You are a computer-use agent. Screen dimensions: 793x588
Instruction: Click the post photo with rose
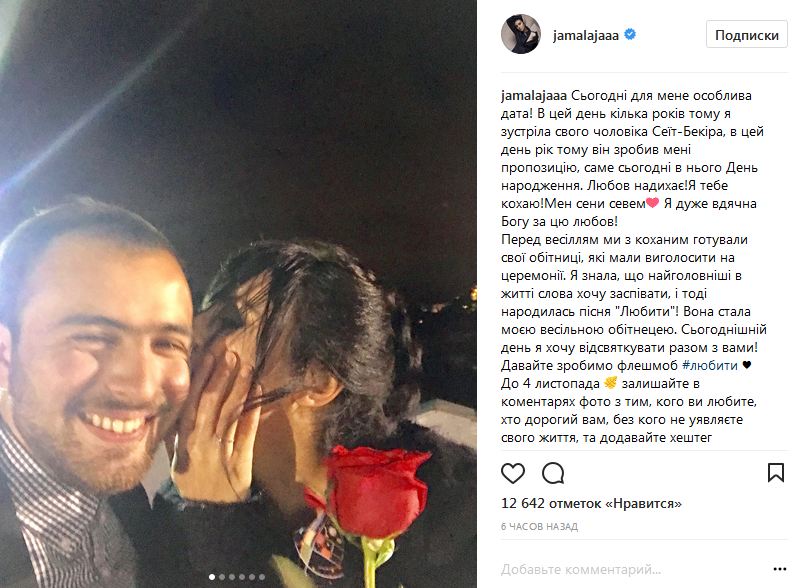point(238,294)
